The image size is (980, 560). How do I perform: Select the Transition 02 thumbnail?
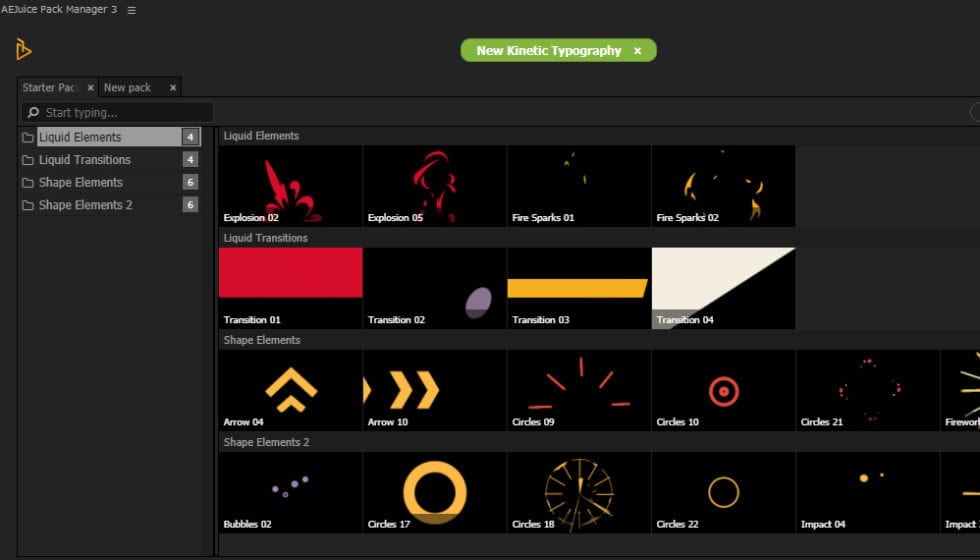435,288
